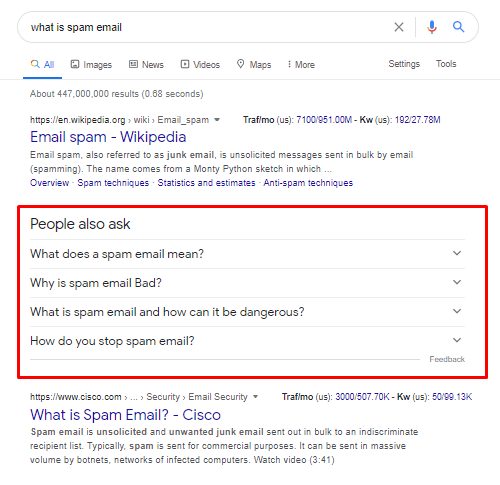Open the Images tab
Image resolution: width=500 pixels, height=485 pixels.
(x=91, y=64)
